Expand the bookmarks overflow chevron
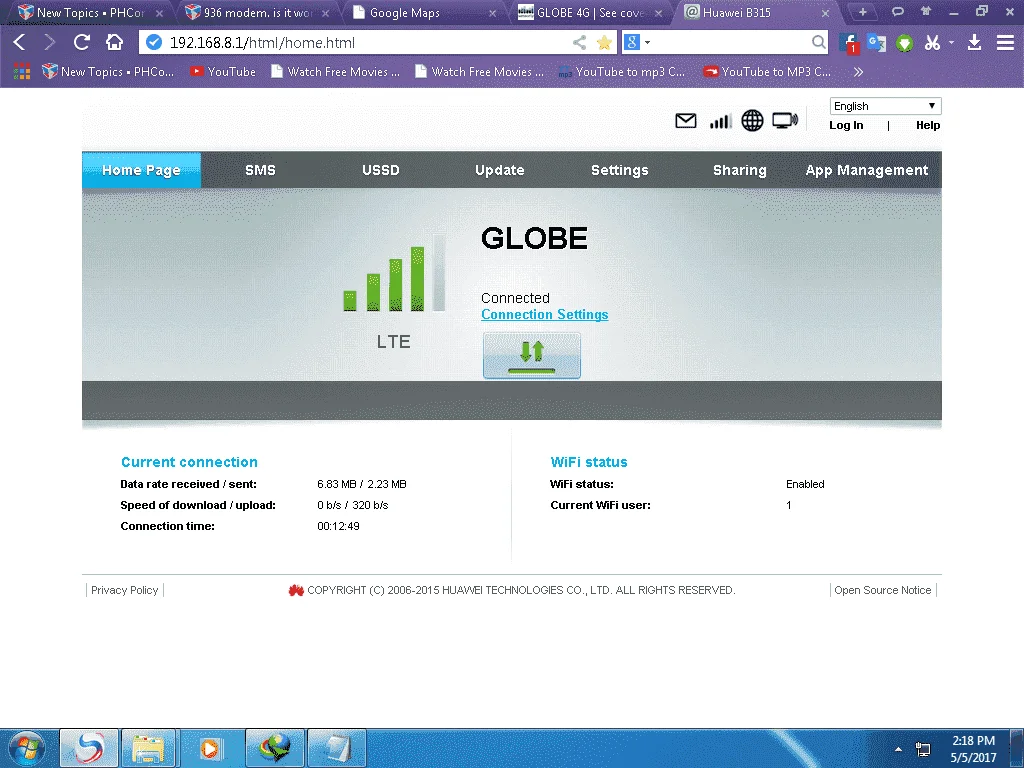Screen dimensions: 1024x768 pos(858,72)
